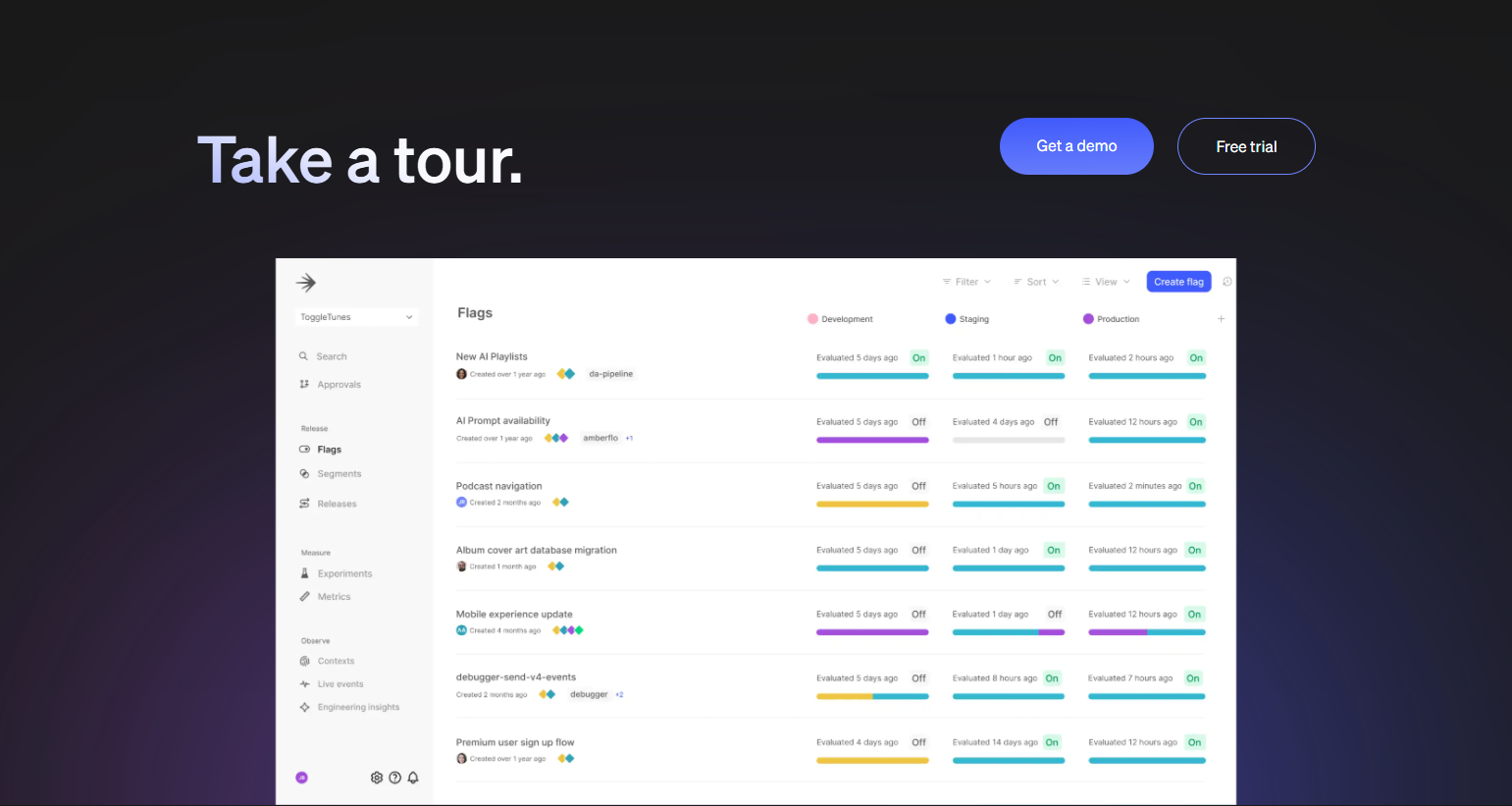Select the Live events icon

pos(305,683)
